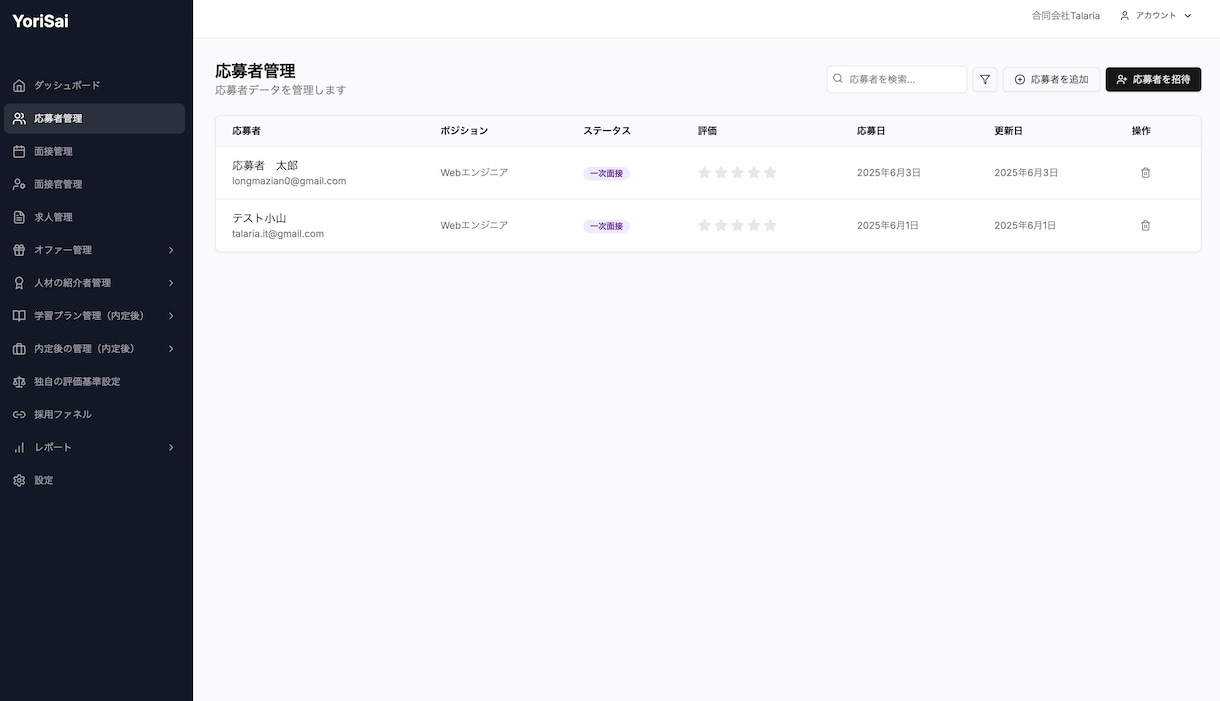Click the 独自の評価基準設定 scale icon
The image size is (1220, 701).
pos(19,381)
